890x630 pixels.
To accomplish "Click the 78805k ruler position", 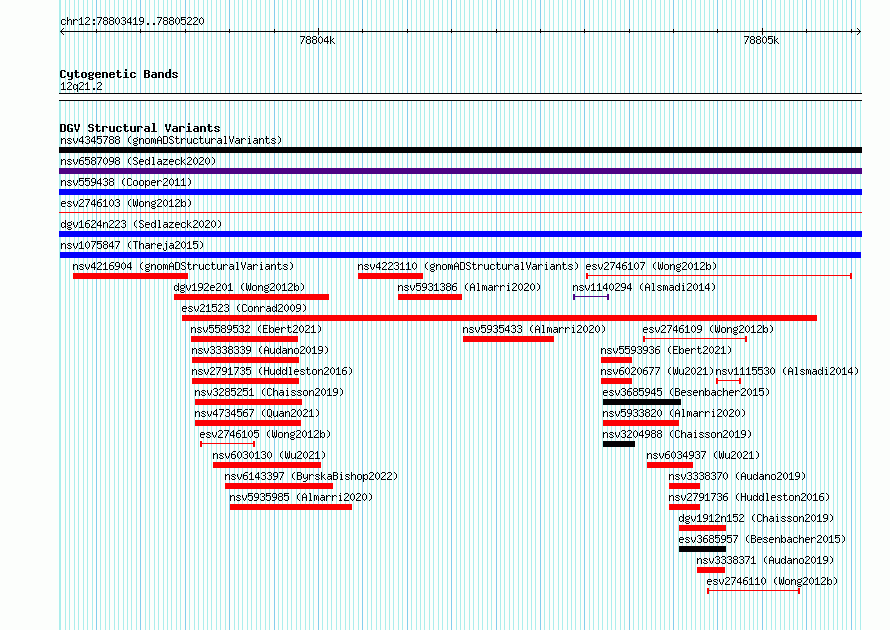I will [761, 40].
